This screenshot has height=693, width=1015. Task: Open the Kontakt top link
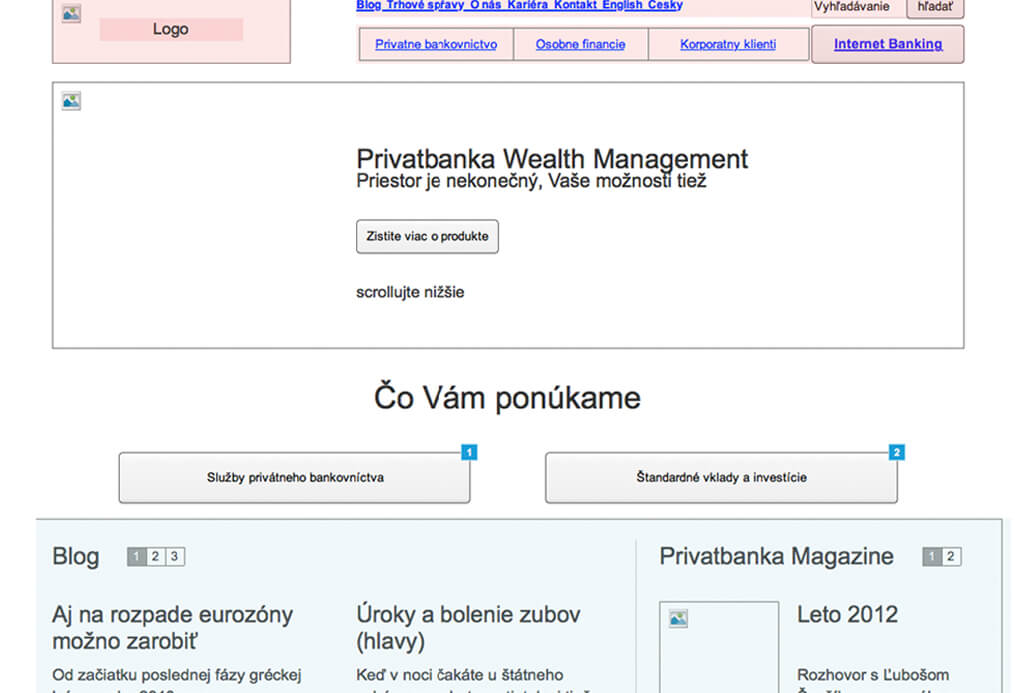tap(575, 5)
